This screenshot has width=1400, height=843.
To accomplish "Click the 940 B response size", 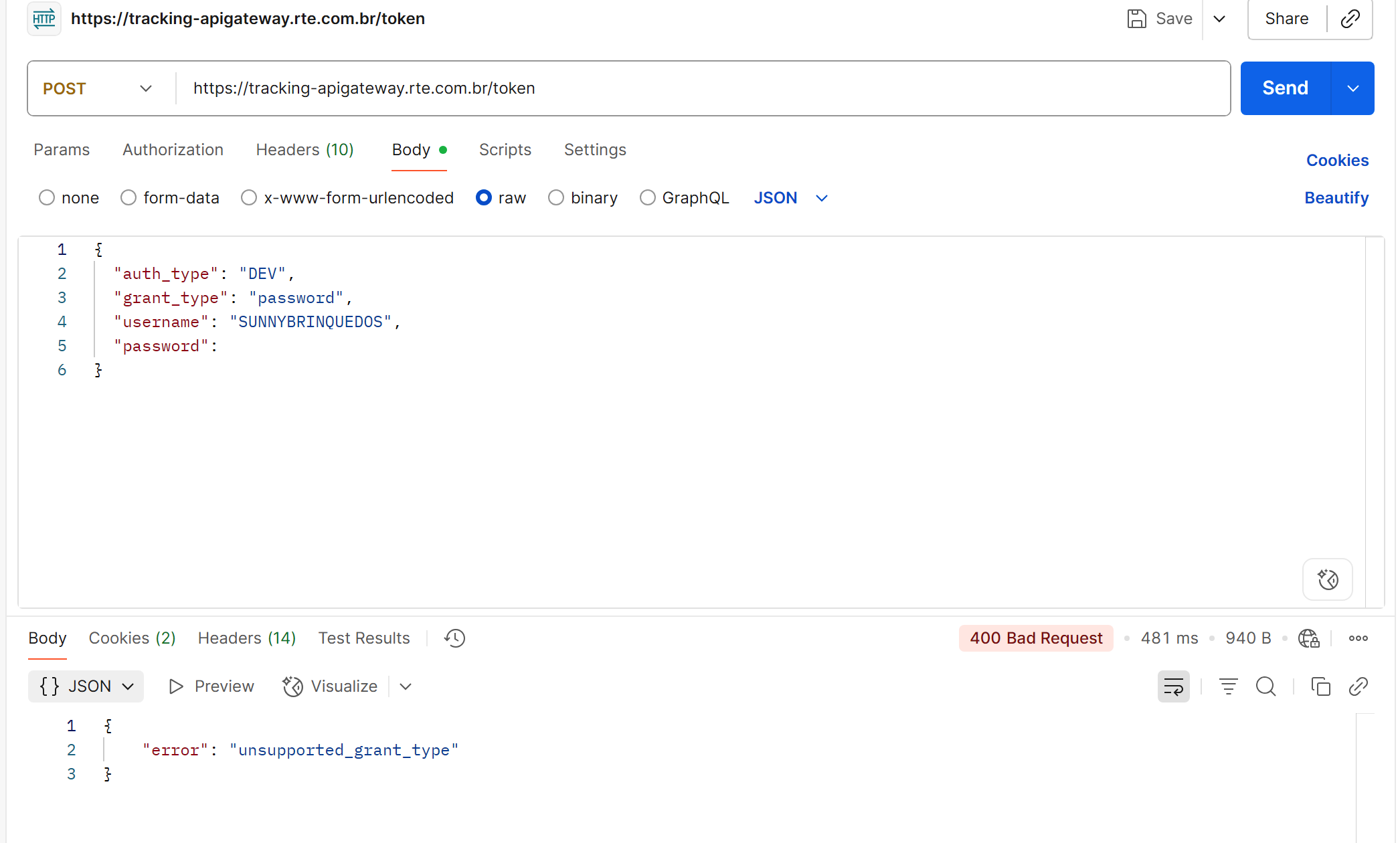I will (x=1248, y=638).
